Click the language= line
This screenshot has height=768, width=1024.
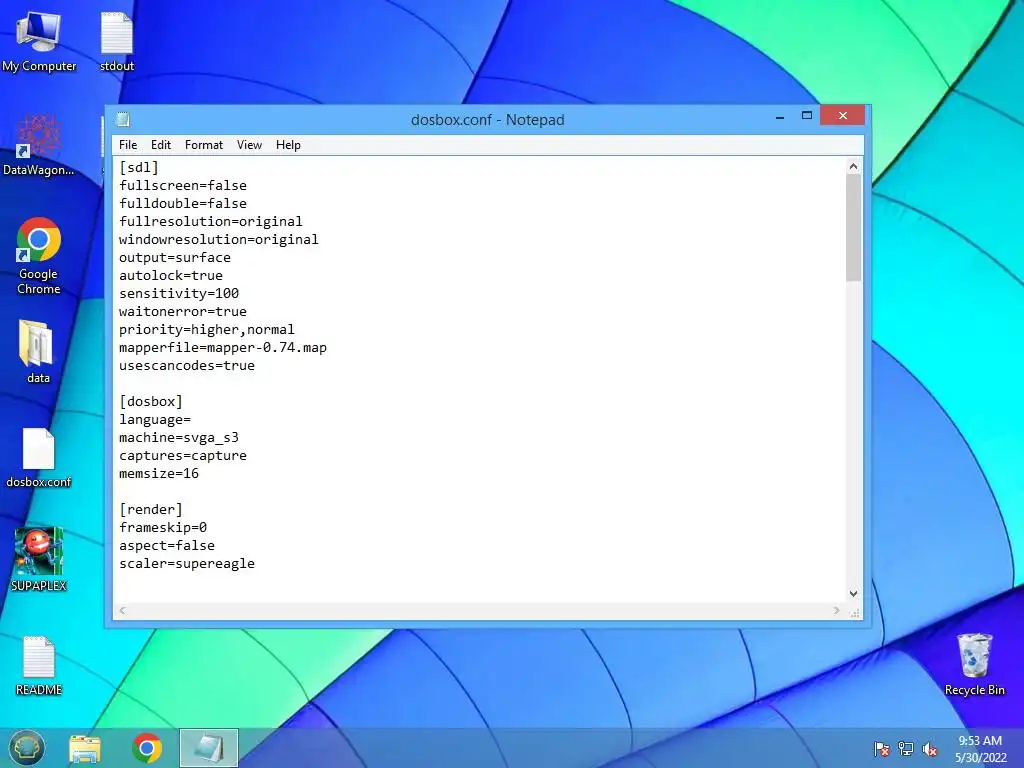point(155,420)
